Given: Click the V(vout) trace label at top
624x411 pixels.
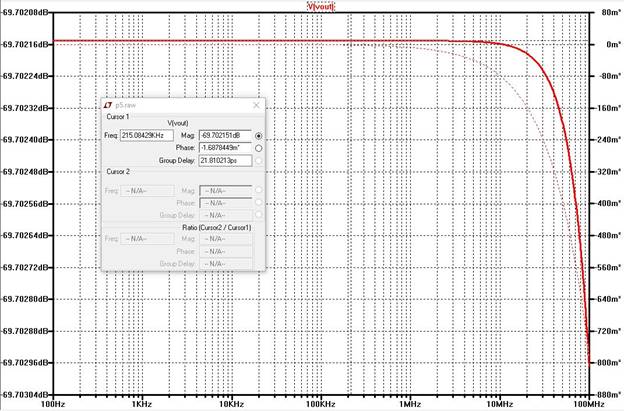Looking at the screenshot, I should [x=321, y=6].
